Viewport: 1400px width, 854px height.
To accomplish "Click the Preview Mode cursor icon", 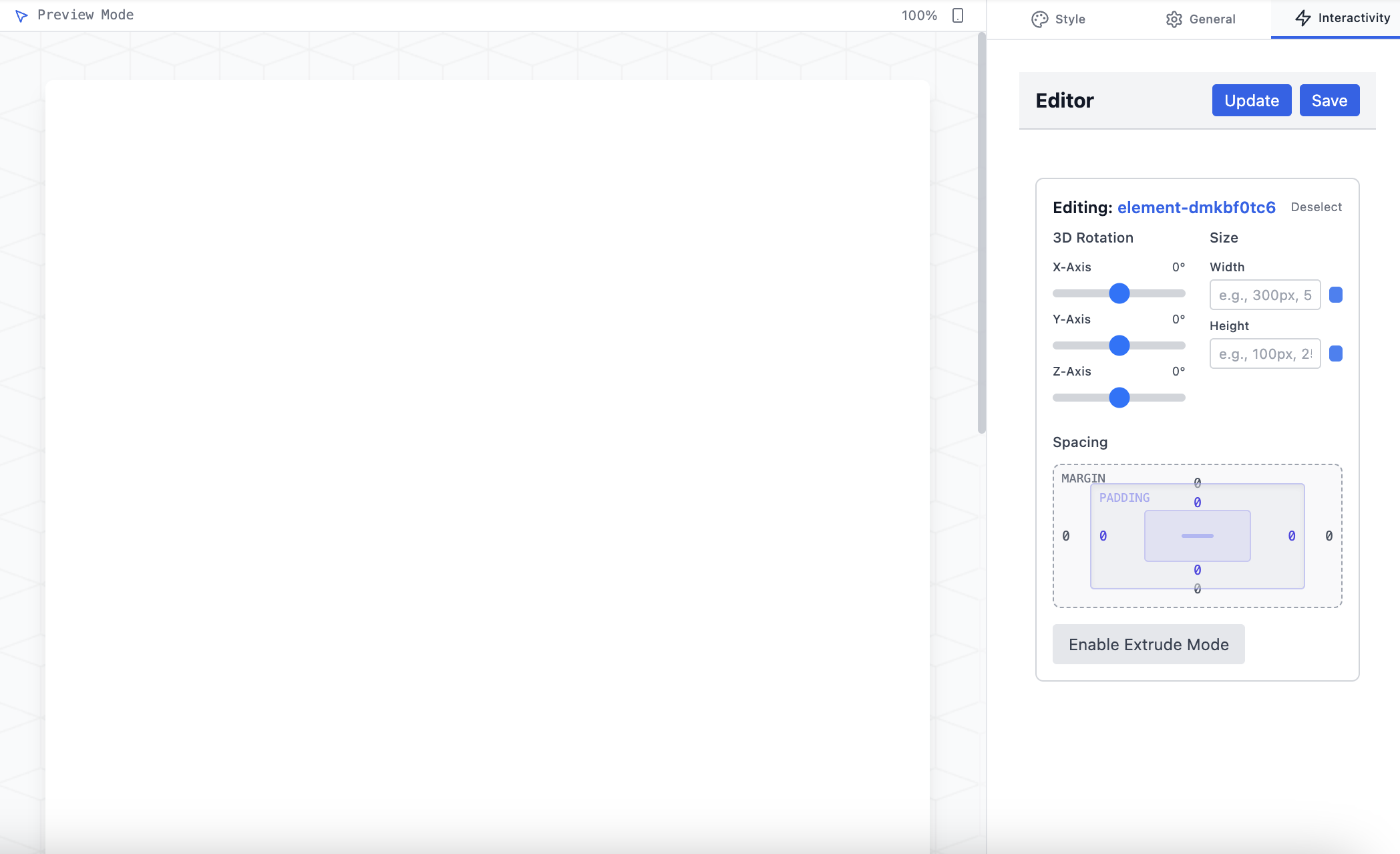I will (21, 16).
